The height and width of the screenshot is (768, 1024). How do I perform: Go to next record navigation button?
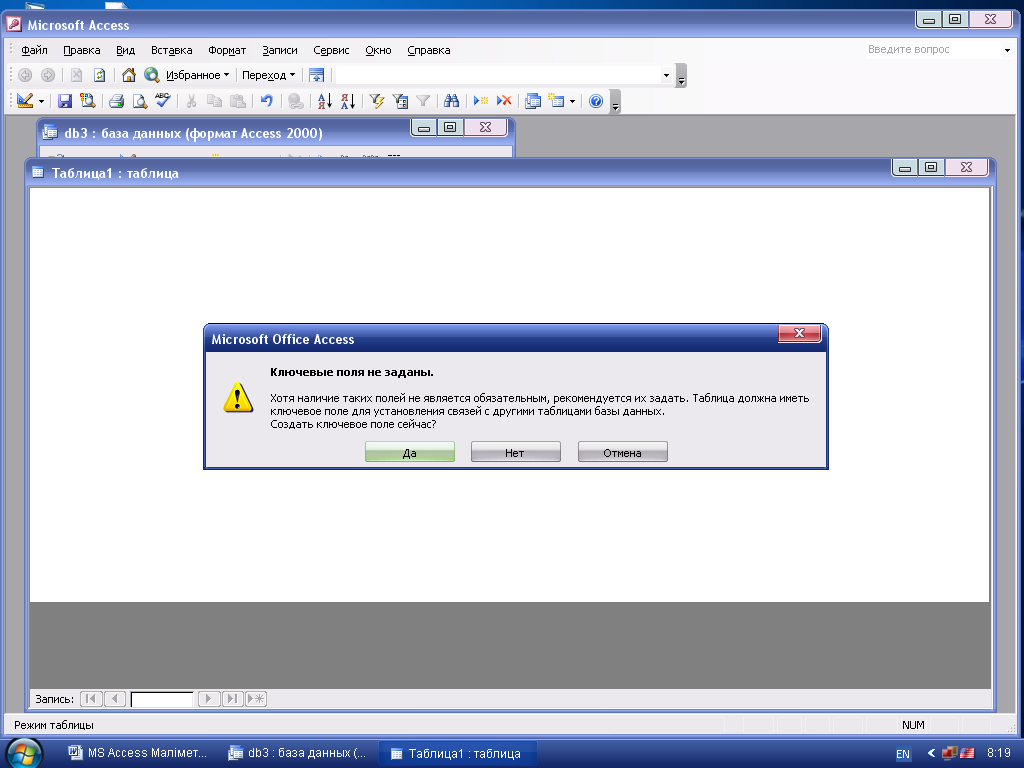(208, 699)
